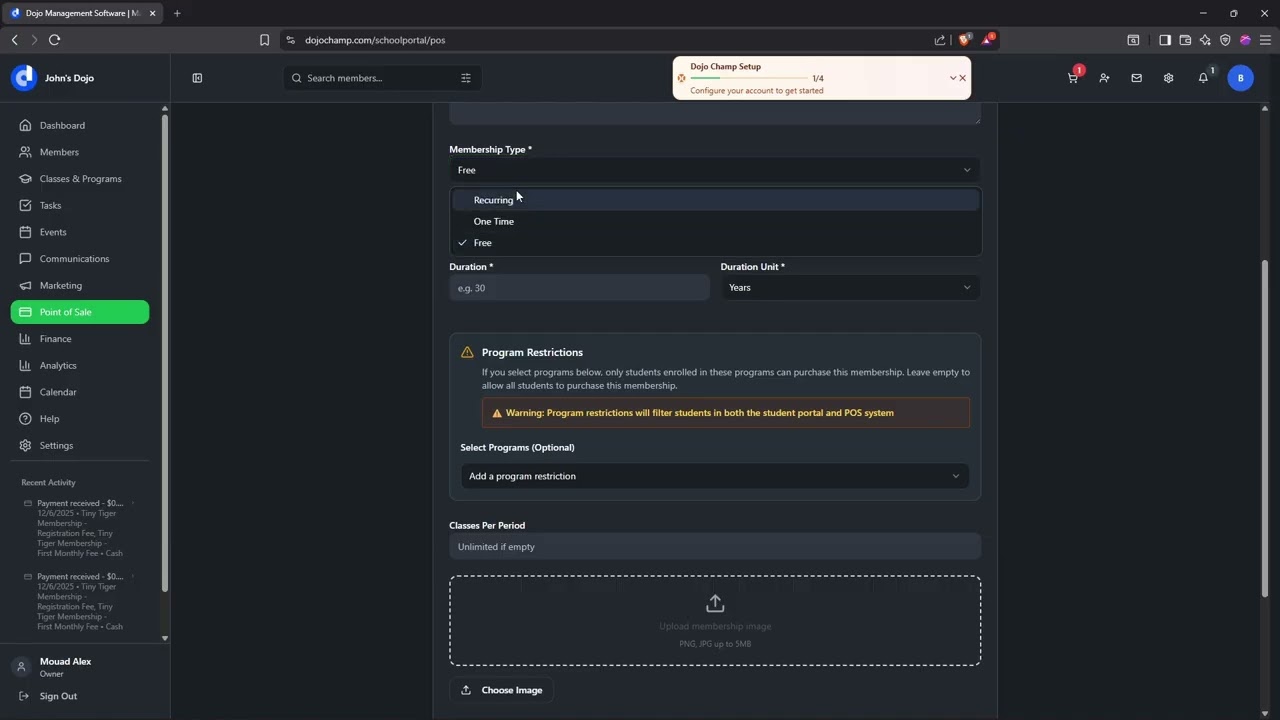Open Marketing in sidebar

[x=80, y=285]
